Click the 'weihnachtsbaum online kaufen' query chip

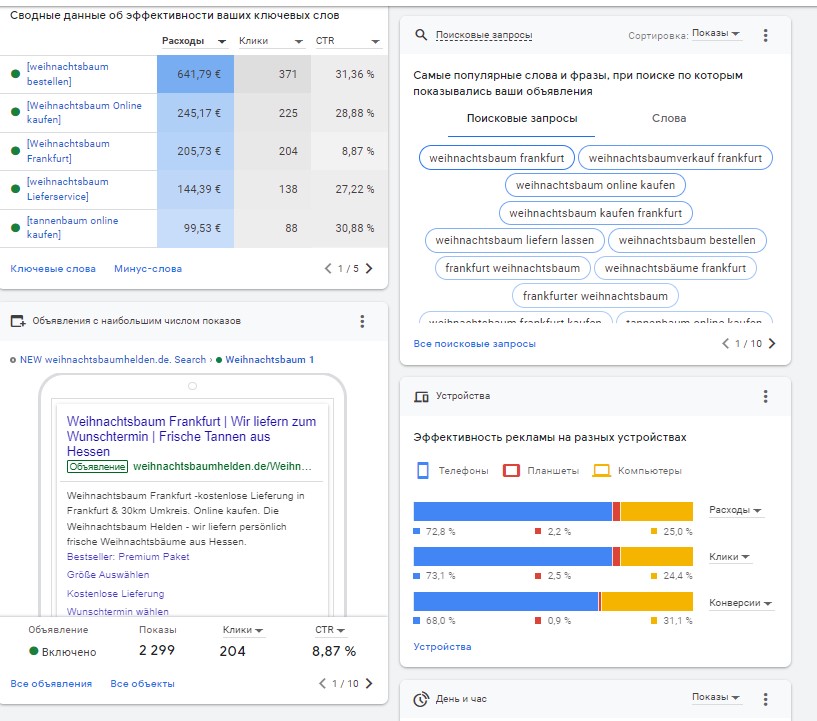point(595,185)
